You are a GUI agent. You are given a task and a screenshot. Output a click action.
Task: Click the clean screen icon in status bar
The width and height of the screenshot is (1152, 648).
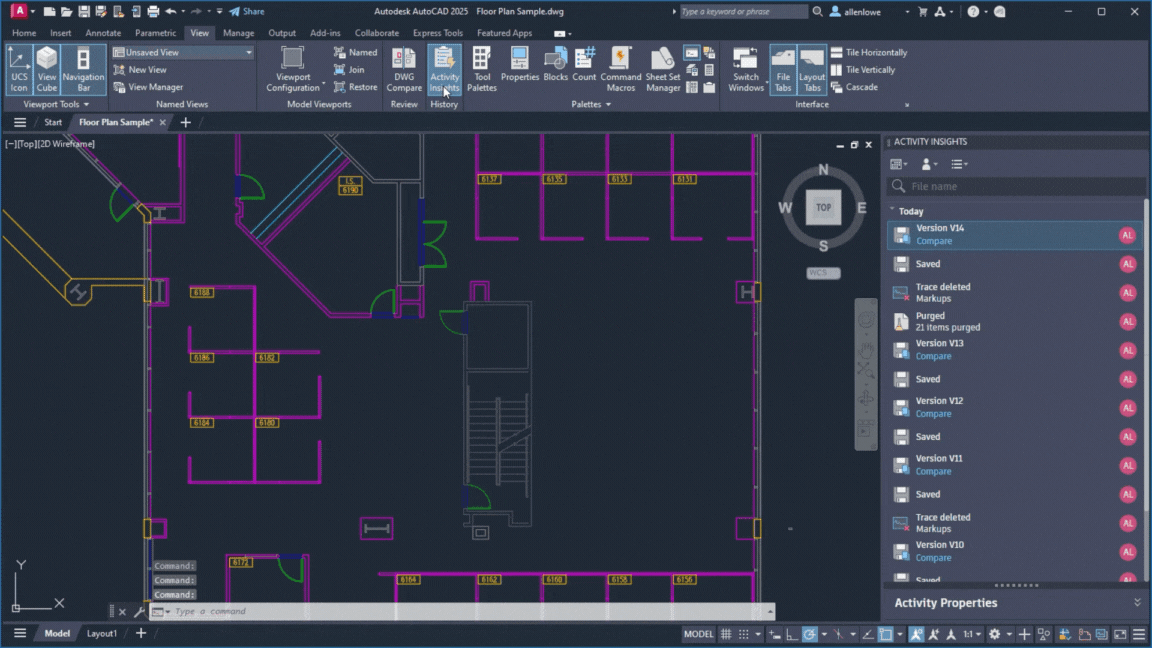coord(1120,634)
